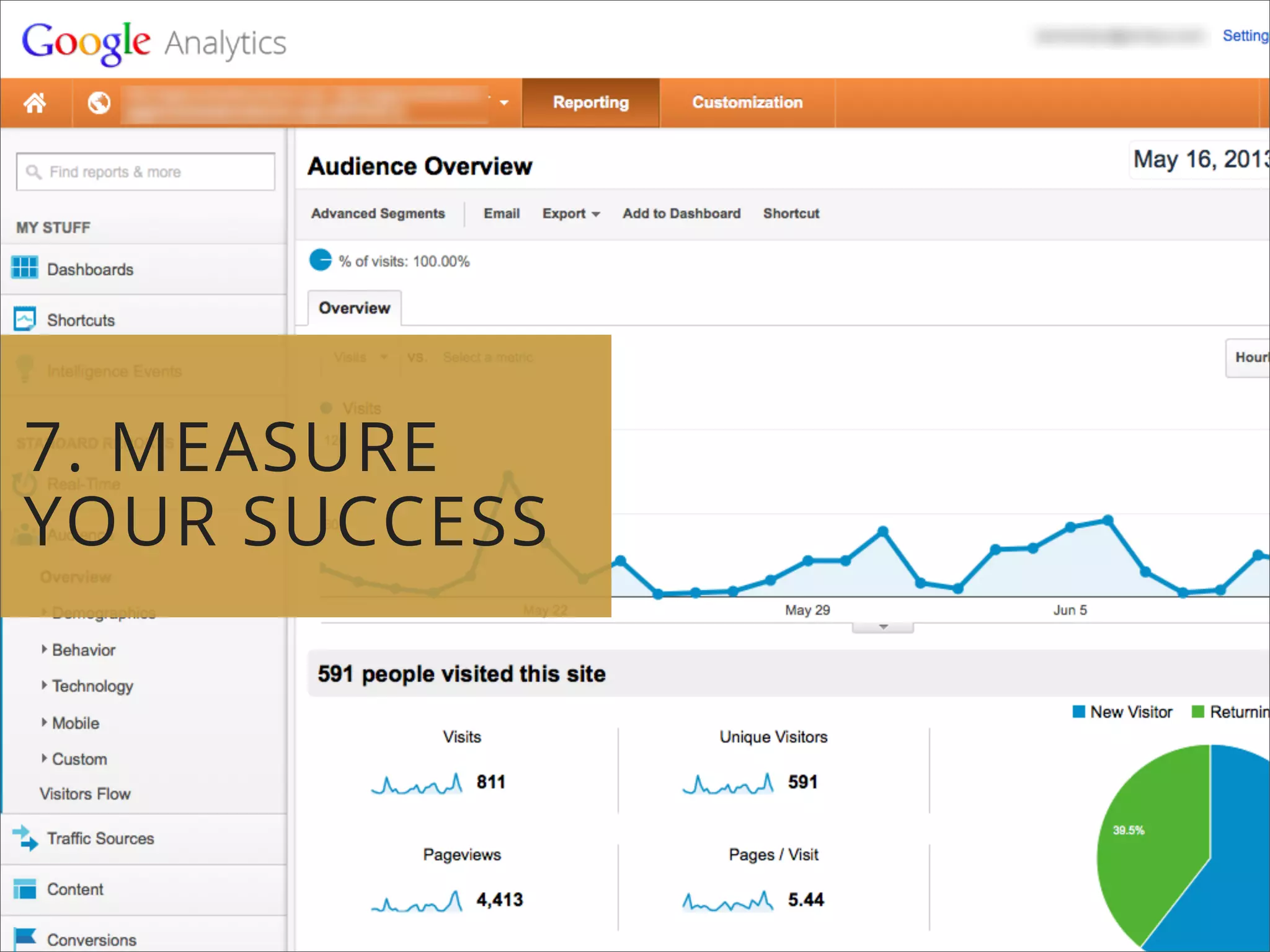
Task: Click the Shortcut button
Action: 791,213
